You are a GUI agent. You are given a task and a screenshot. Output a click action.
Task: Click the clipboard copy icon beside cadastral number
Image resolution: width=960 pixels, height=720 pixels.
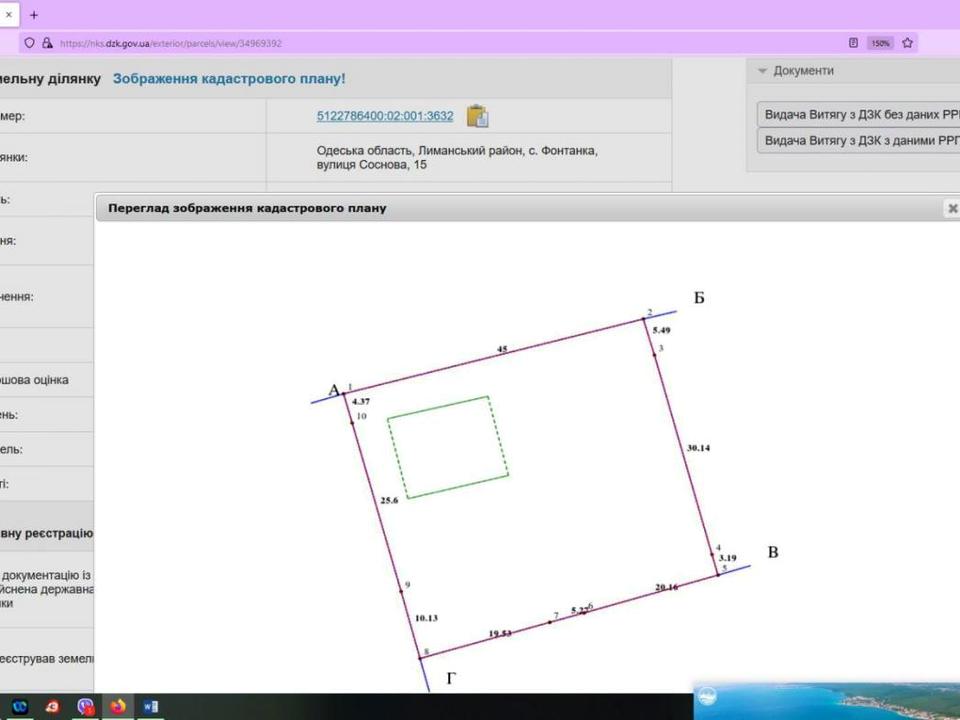(x=478, y=116)
